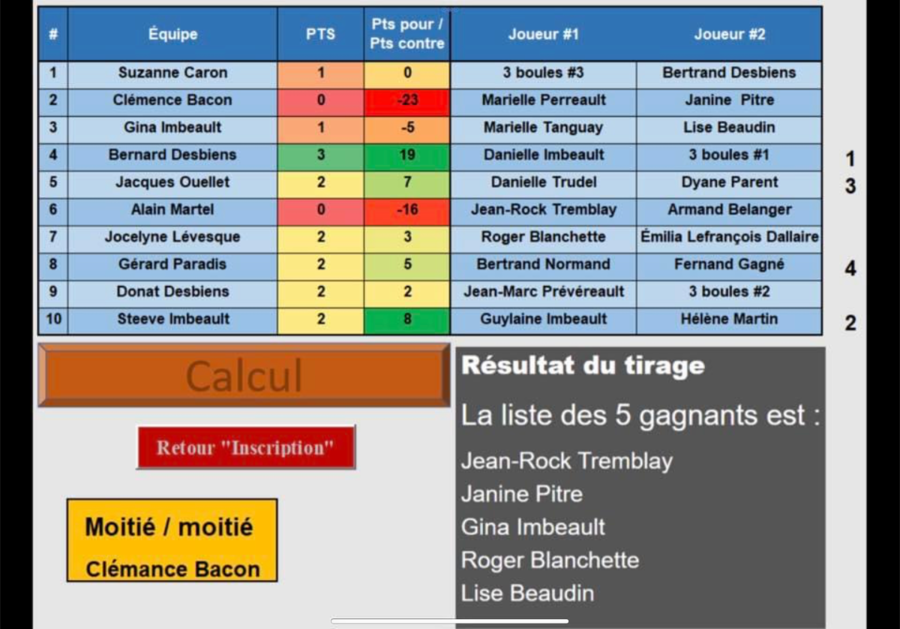Select the Suzanne Caron team cell
The height and width of the screenshot is (629, 900).
(x=173, y=73)
